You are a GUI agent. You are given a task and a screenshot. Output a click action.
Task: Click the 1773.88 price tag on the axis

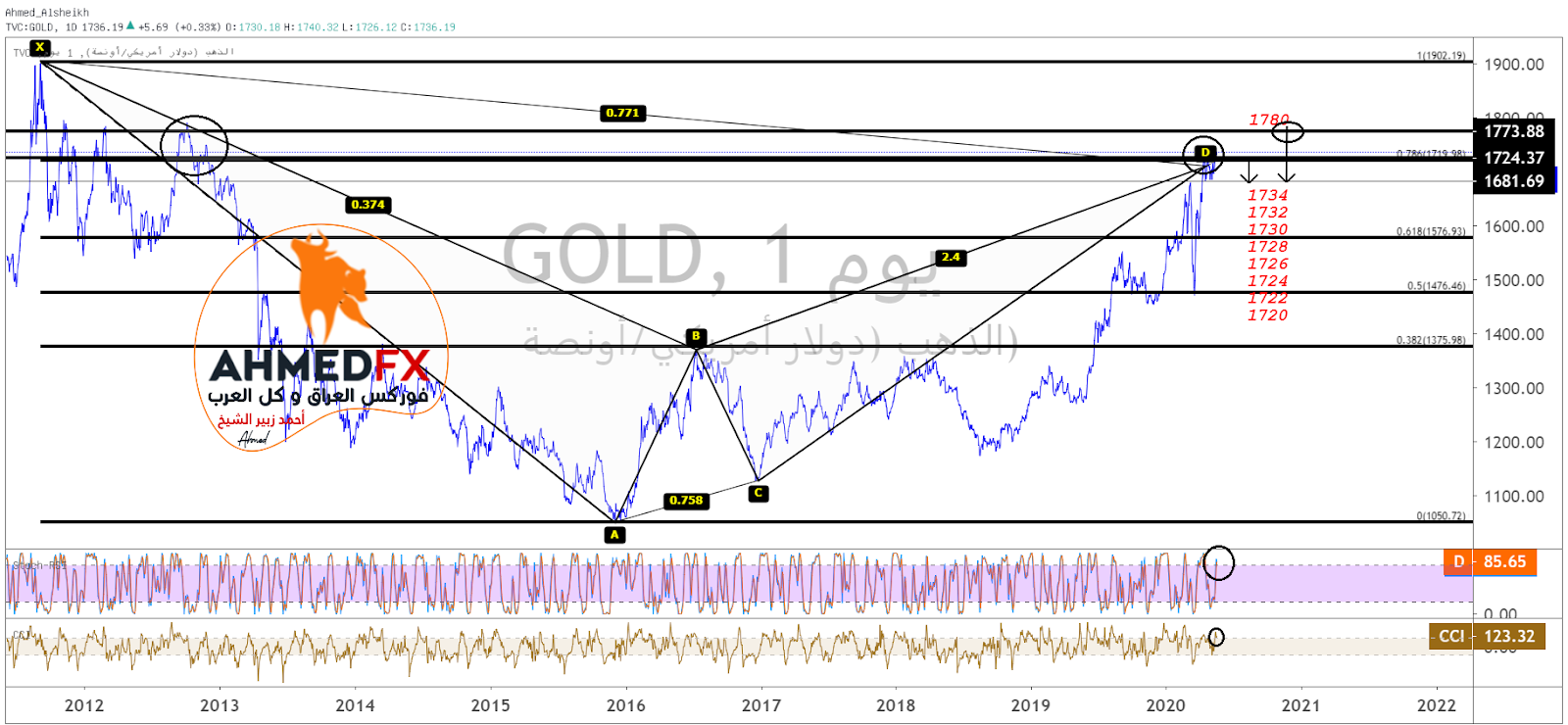click(x=1514, y=131)
